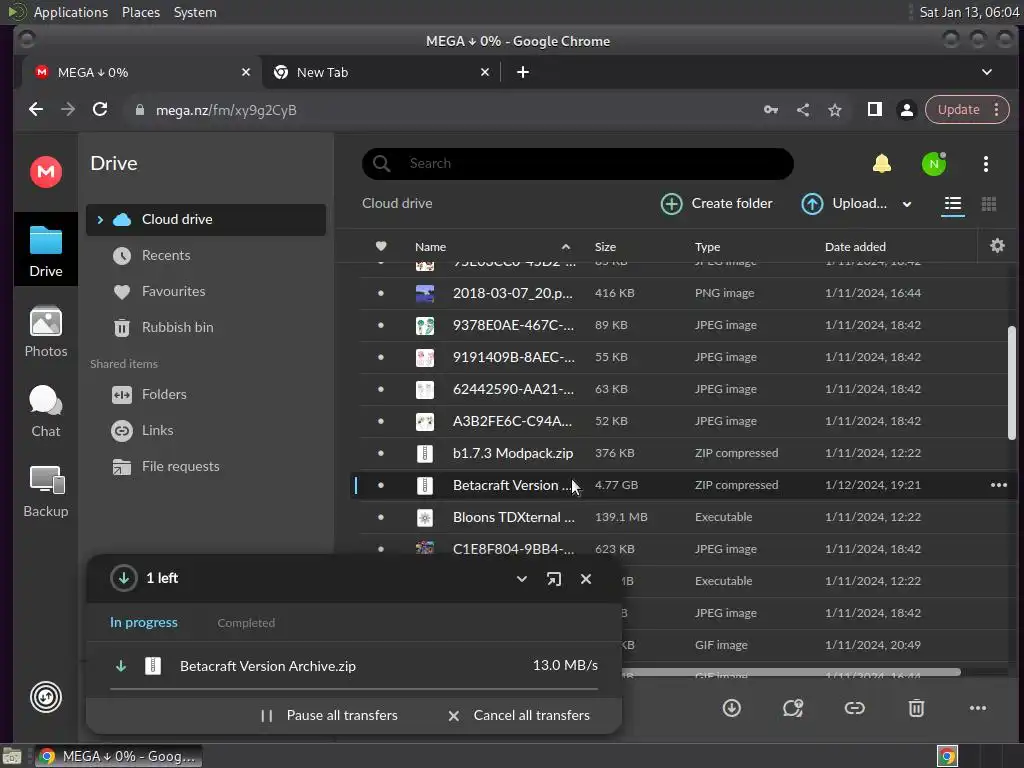Screen dimensions: 1024x768
Task: Open the System menu
Action: pyautogui.click(x=195, y=12)
